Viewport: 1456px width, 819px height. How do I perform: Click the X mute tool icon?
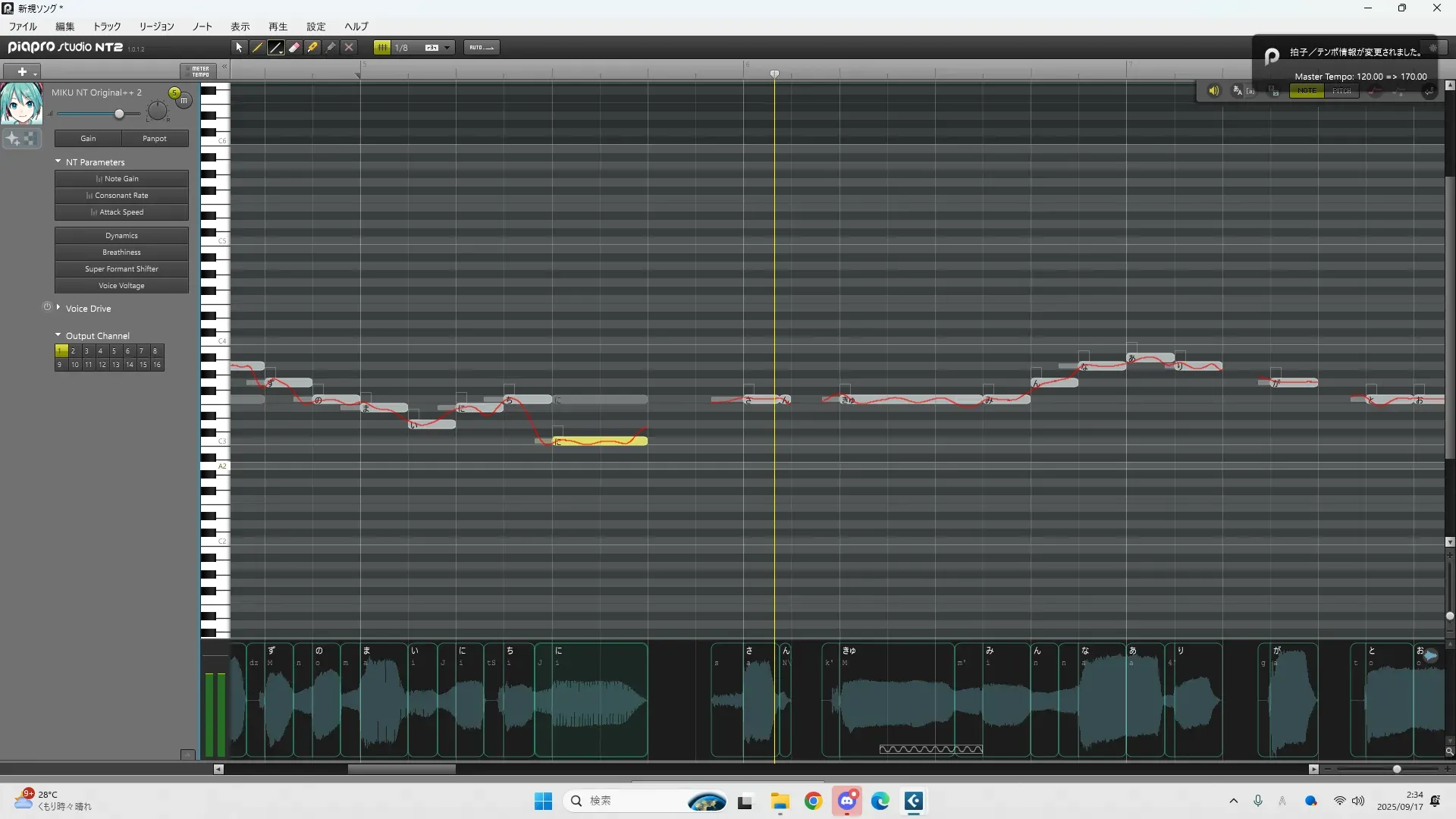(349, 47)
